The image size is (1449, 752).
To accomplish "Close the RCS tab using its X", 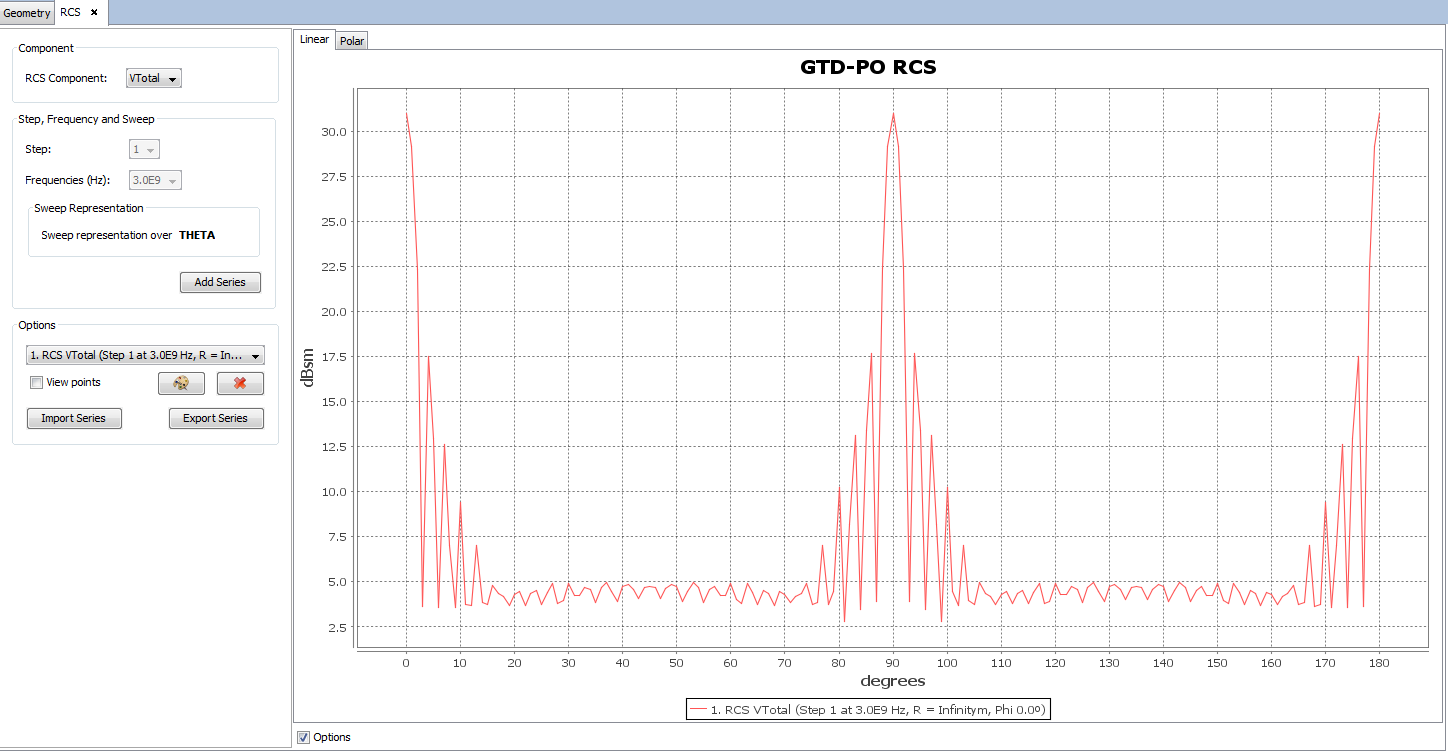I will [x=94, y=12].
